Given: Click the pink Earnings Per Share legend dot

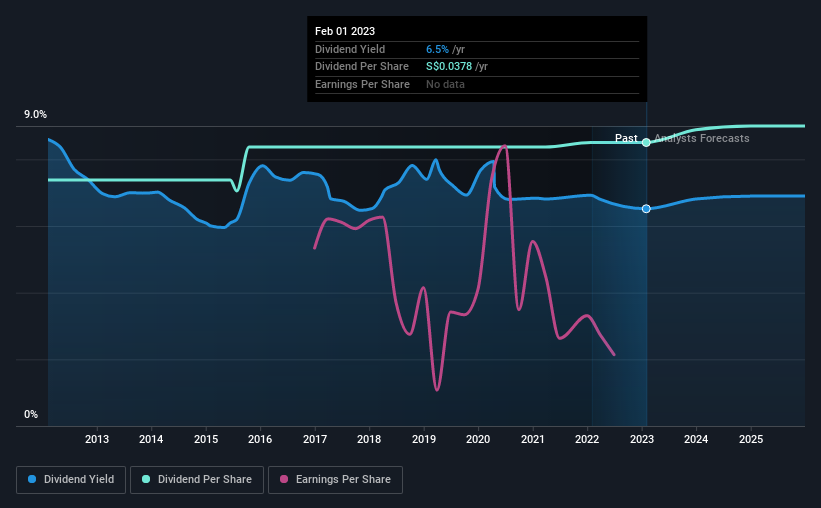Looking at the screenshot, I should click(x=284, y=479).
